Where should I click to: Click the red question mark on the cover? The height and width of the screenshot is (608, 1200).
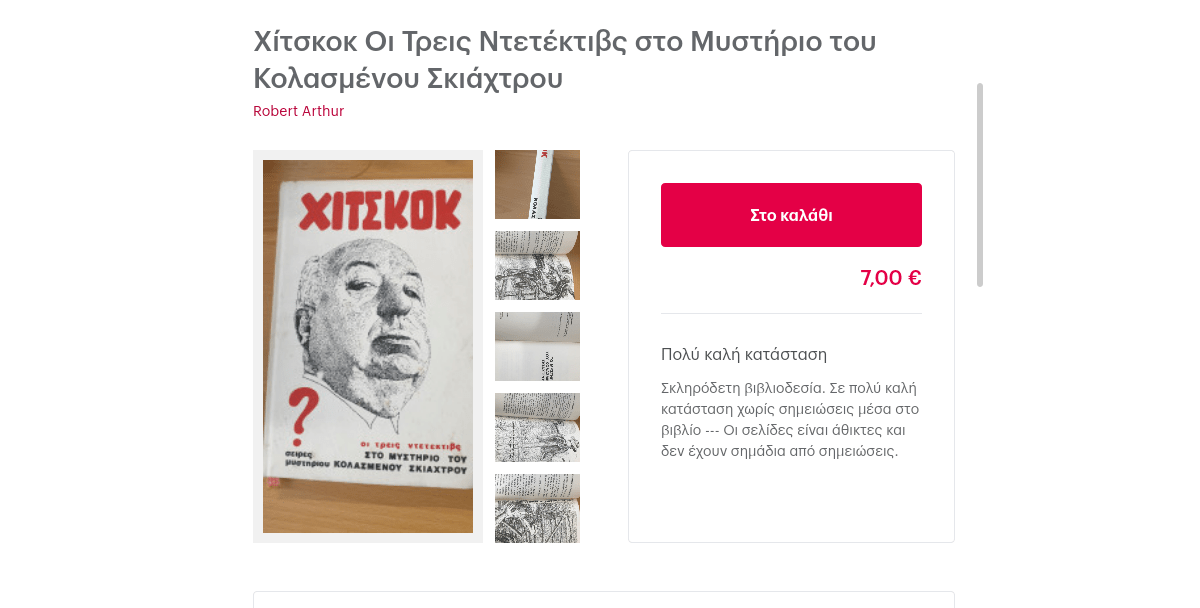[299, 418]
